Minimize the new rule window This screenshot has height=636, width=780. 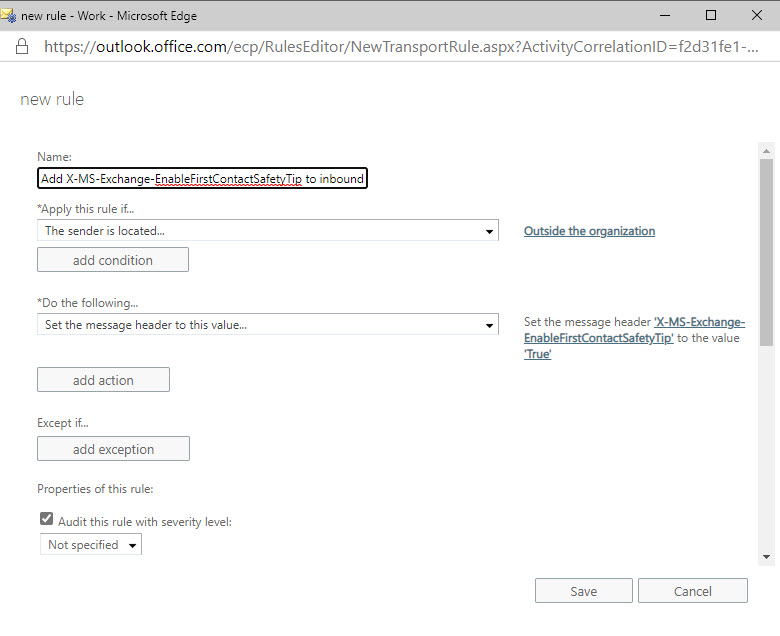coord(665,15)
